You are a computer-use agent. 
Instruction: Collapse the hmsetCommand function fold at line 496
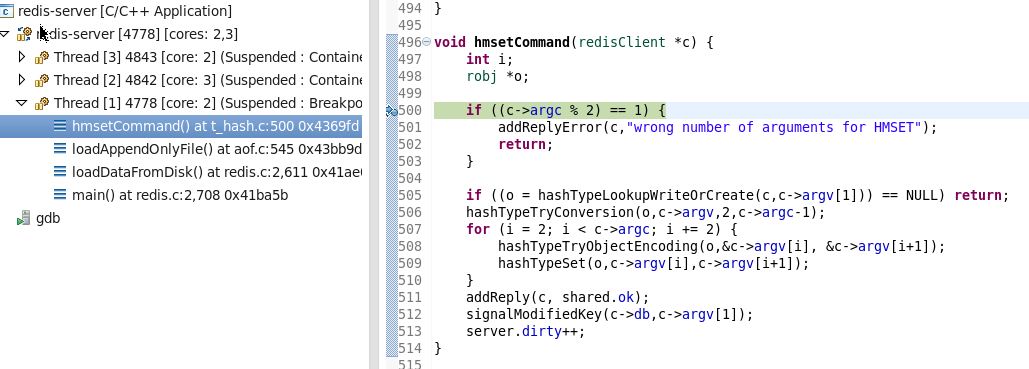coord(427,42)
